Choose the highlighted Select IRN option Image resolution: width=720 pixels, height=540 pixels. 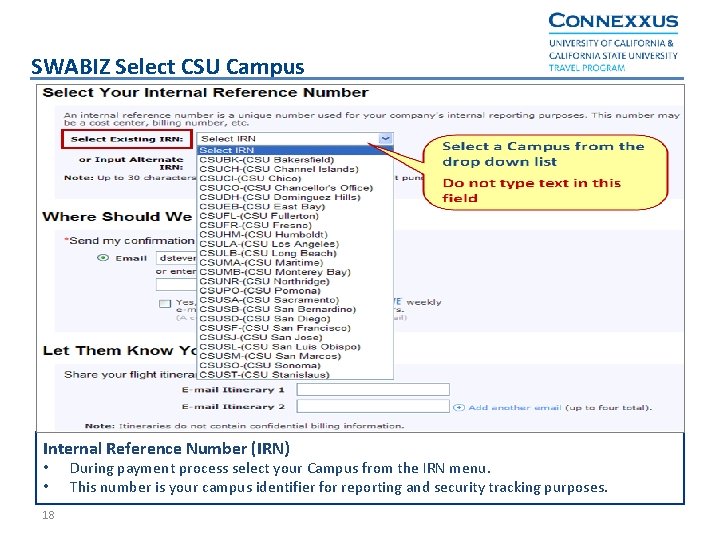[x=295, y=150]
